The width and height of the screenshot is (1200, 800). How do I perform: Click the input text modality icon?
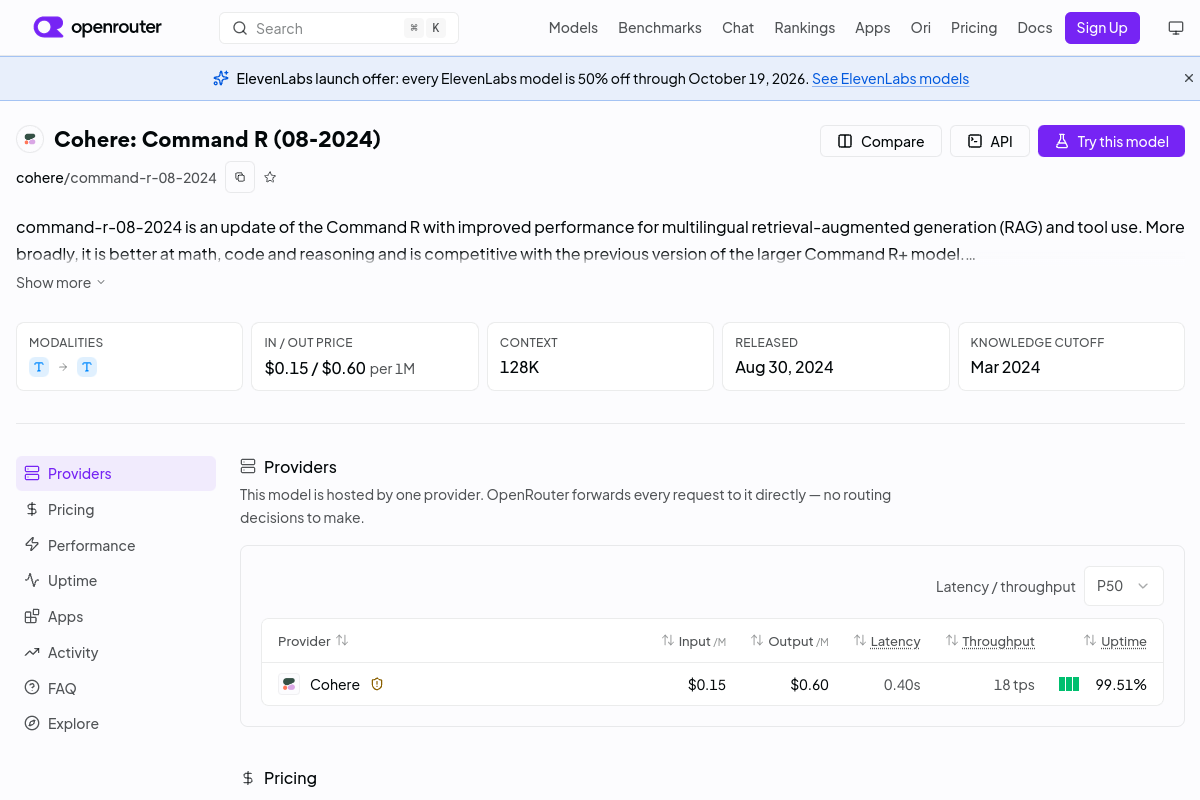coord(39,367)
